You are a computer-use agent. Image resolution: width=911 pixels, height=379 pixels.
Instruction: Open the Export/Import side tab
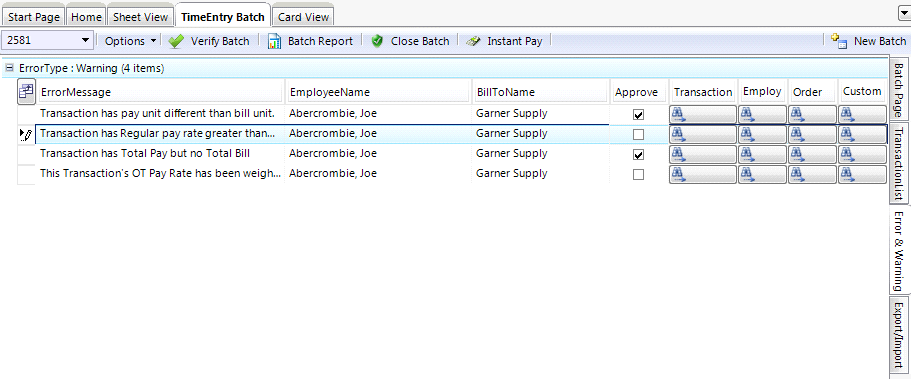(899, 334)
